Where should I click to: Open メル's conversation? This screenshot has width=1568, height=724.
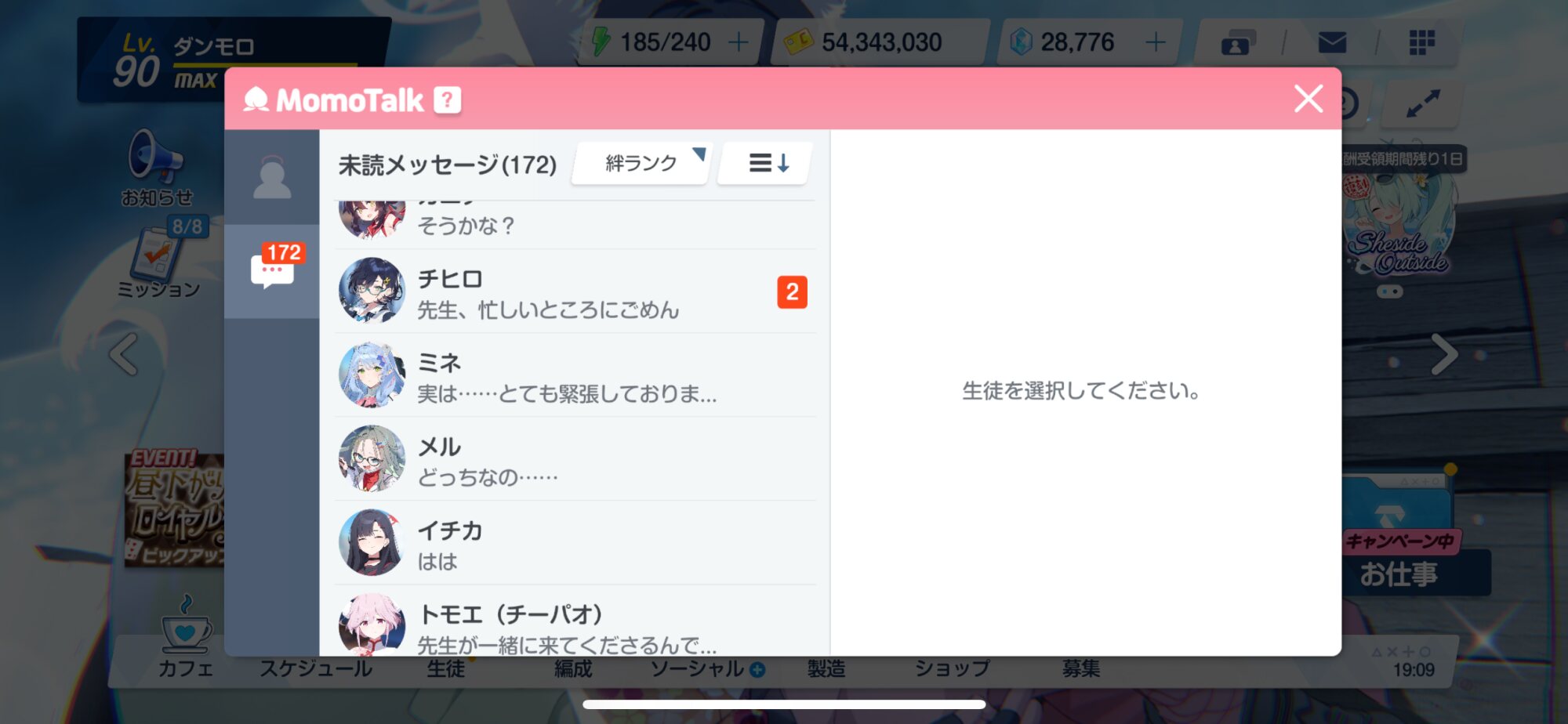click(x=575, y=459)
